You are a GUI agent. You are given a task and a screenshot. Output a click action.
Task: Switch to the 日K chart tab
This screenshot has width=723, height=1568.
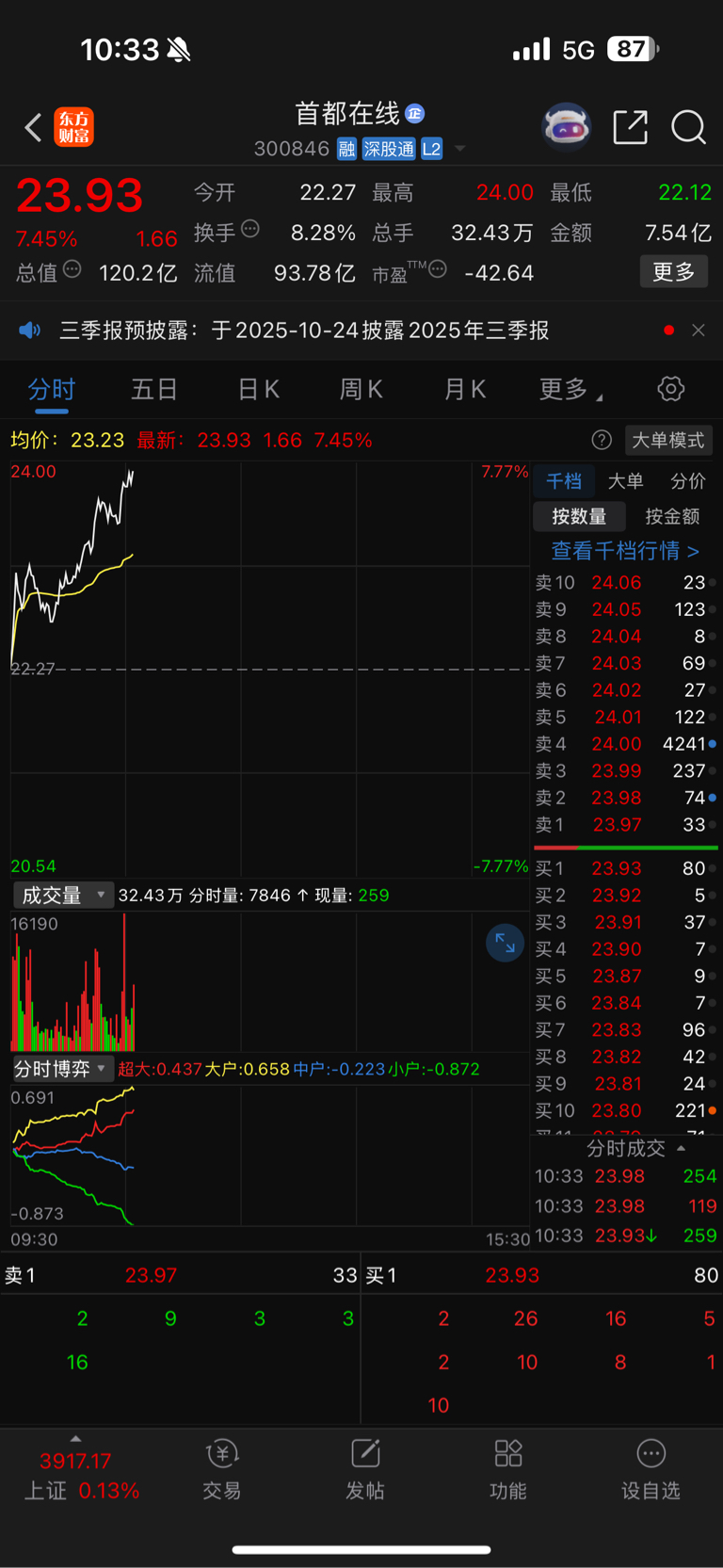(x=258, y=389)
